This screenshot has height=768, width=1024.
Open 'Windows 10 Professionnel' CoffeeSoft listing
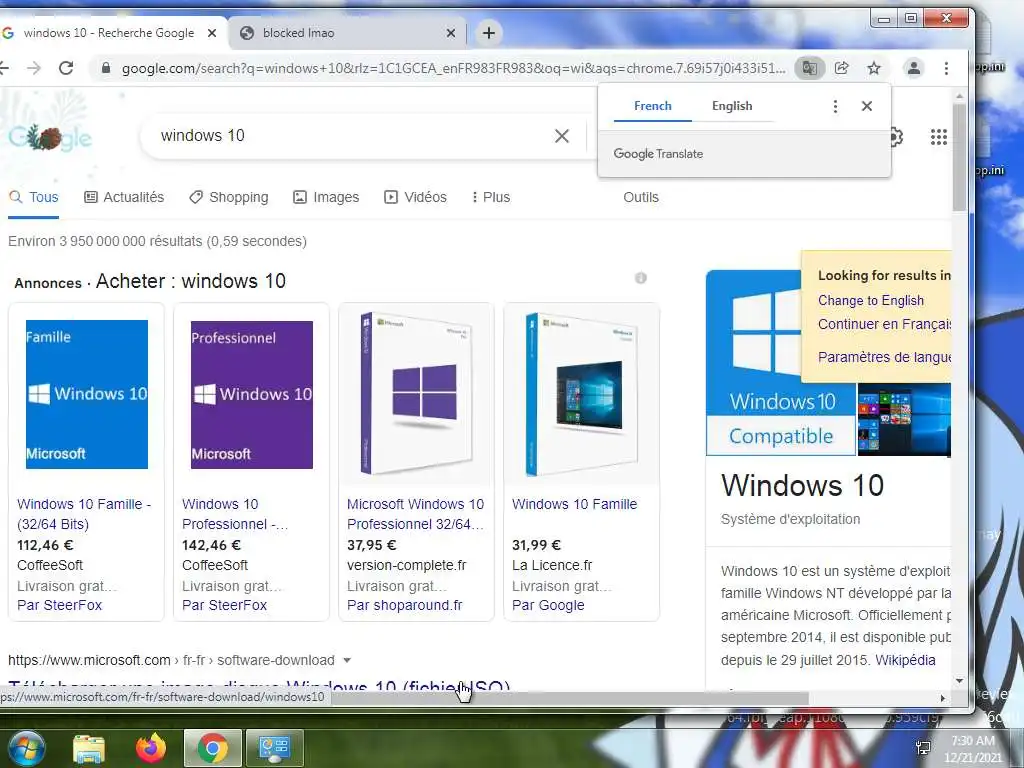(235, 514)
